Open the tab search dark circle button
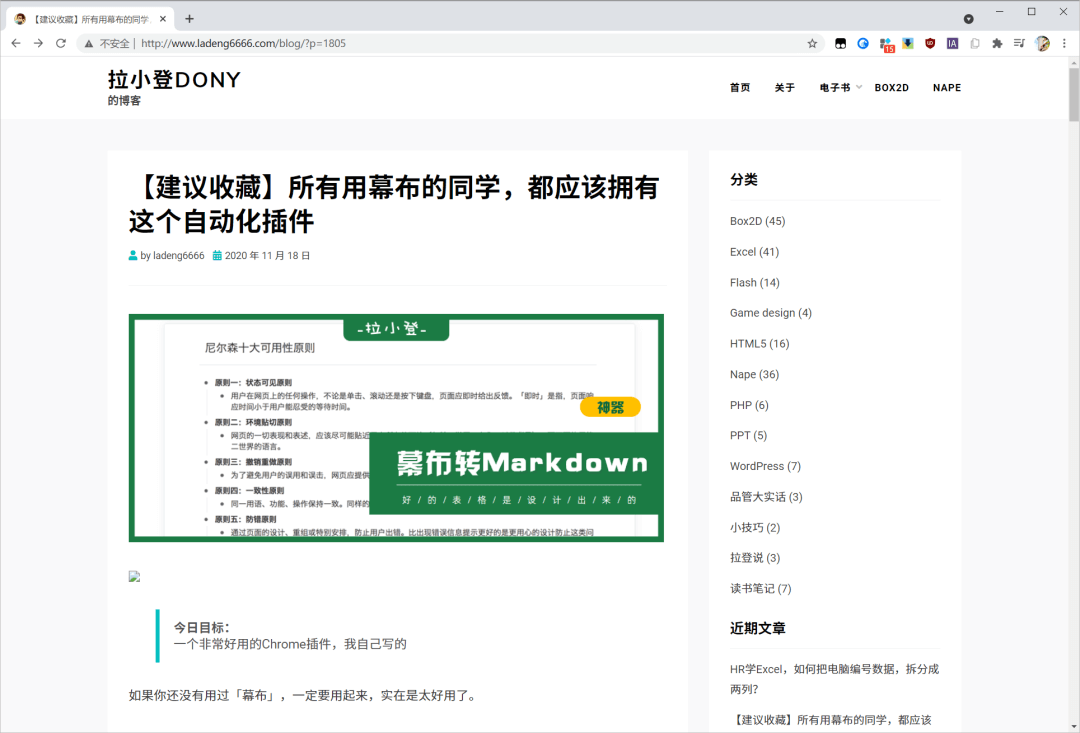1080x733 pixels. (968, 19)
